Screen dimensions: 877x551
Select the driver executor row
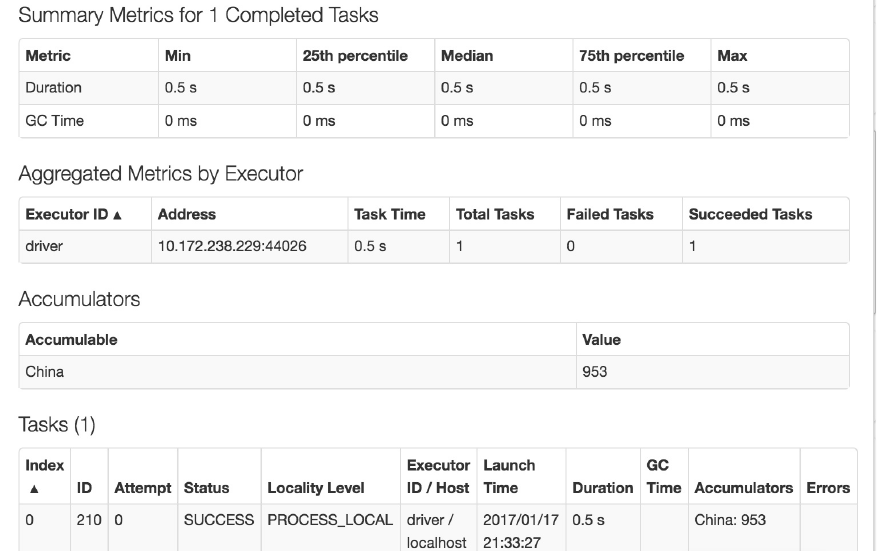[44, 246]
